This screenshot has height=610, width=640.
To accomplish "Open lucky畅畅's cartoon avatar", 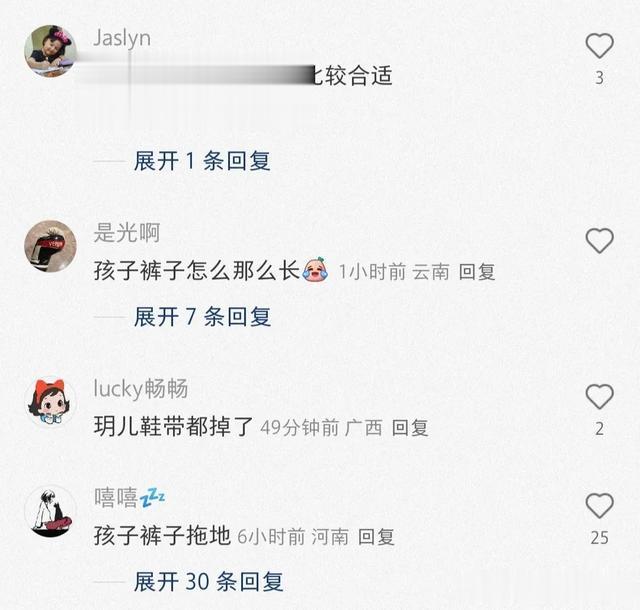I will point(51,402).
